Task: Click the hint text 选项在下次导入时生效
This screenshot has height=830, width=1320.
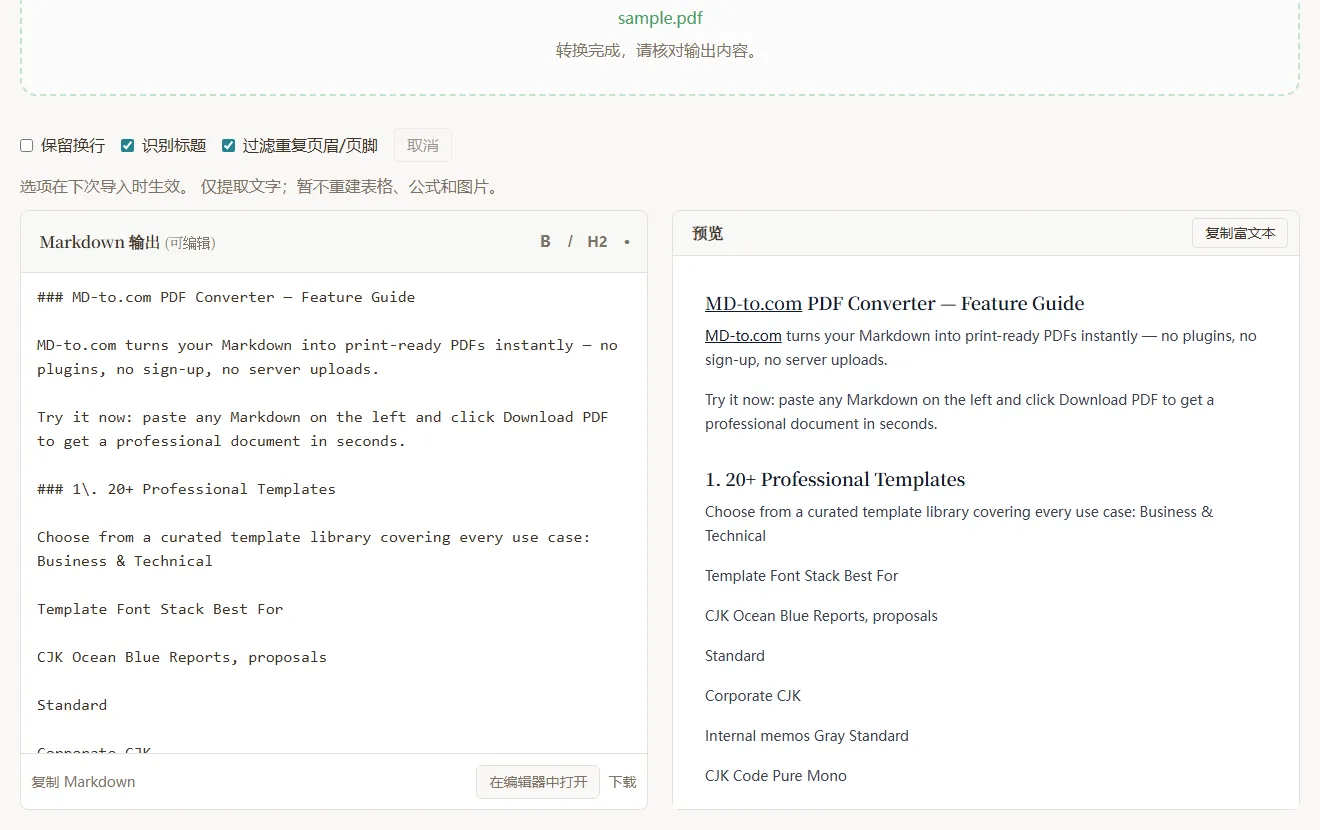Action: click(x=105, y=187)
